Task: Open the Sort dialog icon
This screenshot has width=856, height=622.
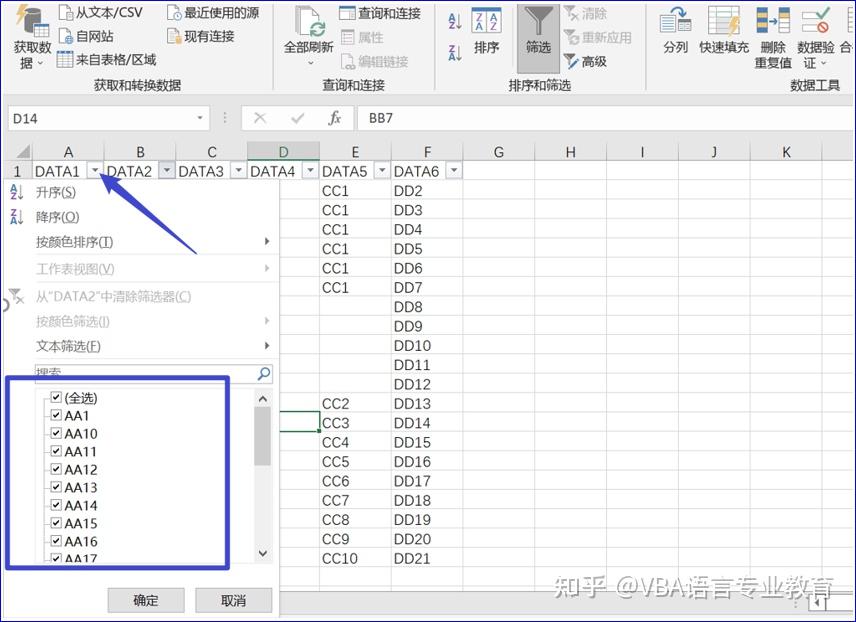Action: click(486, 22)
